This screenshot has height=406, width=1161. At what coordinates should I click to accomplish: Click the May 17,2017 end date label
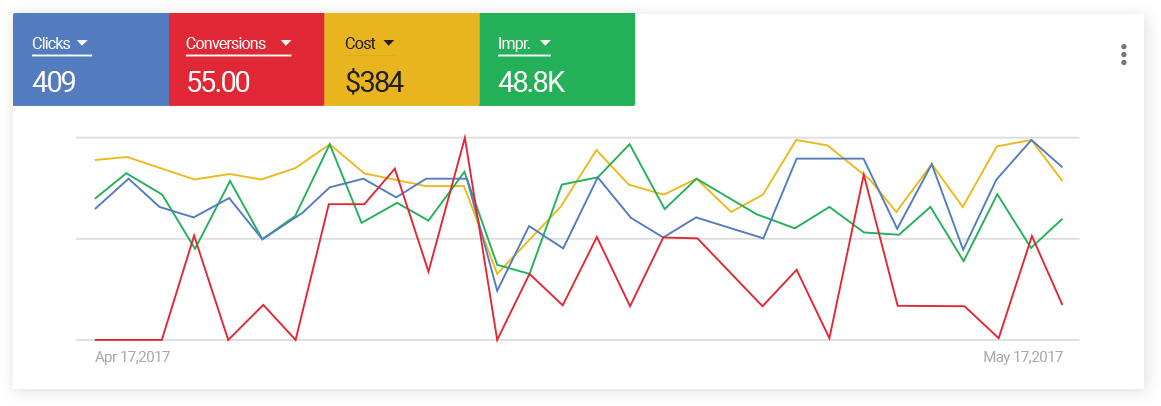click(x=1023, y=357)
